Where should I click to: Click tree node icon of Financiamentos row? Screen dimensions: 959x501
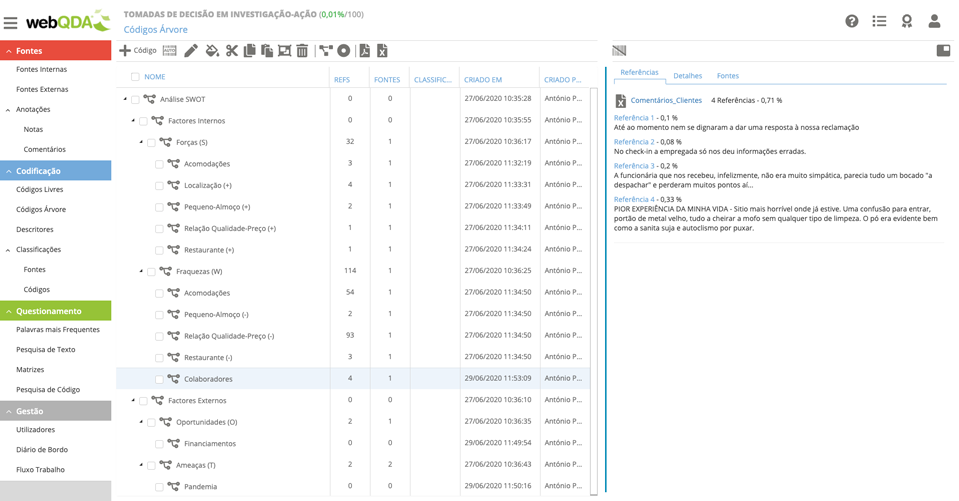(x=174, y=443)
